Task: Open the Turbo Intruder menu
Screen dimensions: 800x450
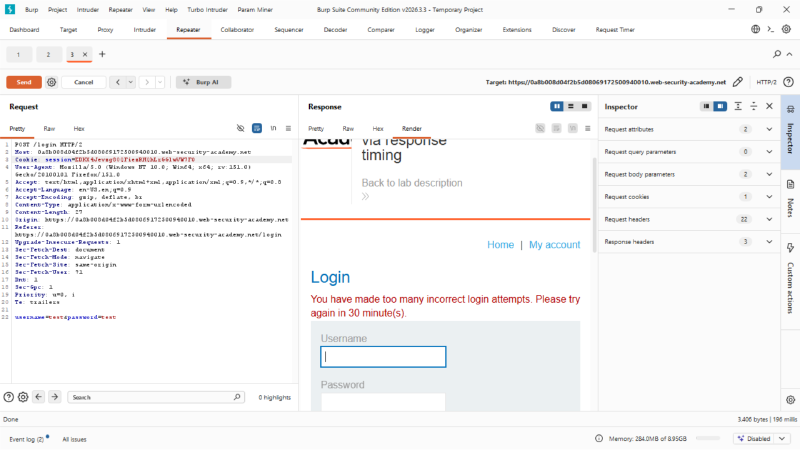Action: pyautogui.click(x=207, y=10)
